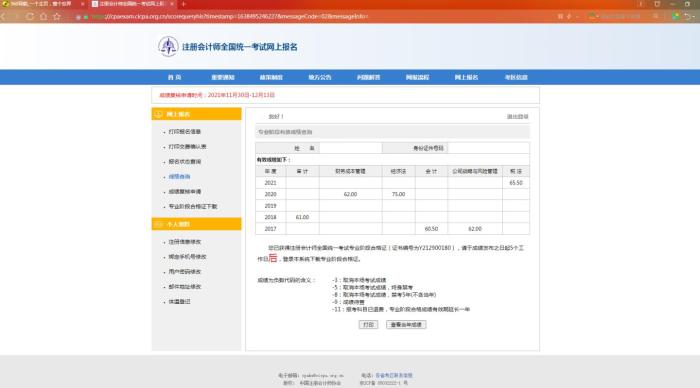Open 用户密码修改 in the sidebar

pyautogui.click(x=185, y=272)
